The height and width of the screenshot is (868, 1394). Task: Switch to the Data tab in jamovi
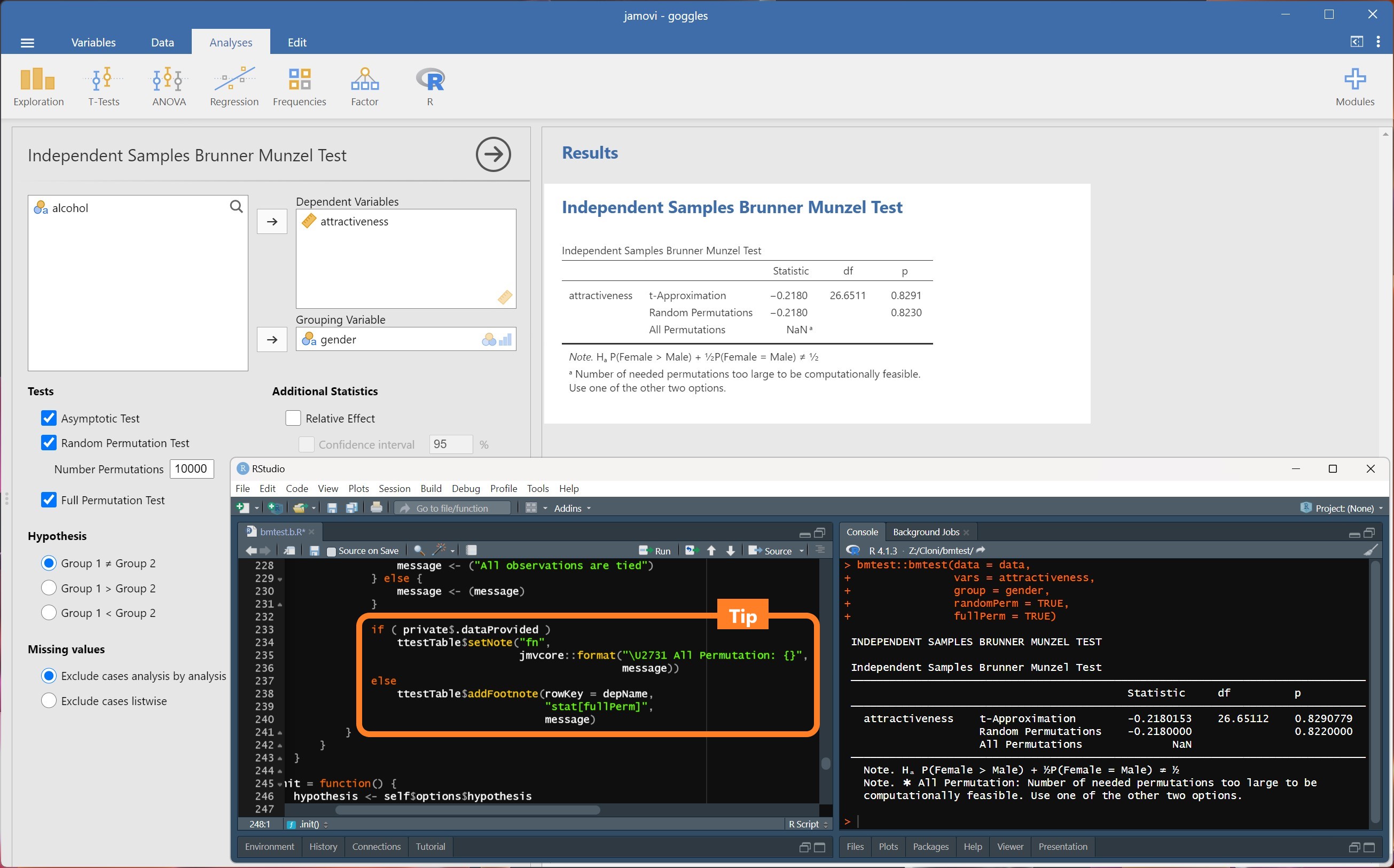pyautogui.click(x=162, y=42)
